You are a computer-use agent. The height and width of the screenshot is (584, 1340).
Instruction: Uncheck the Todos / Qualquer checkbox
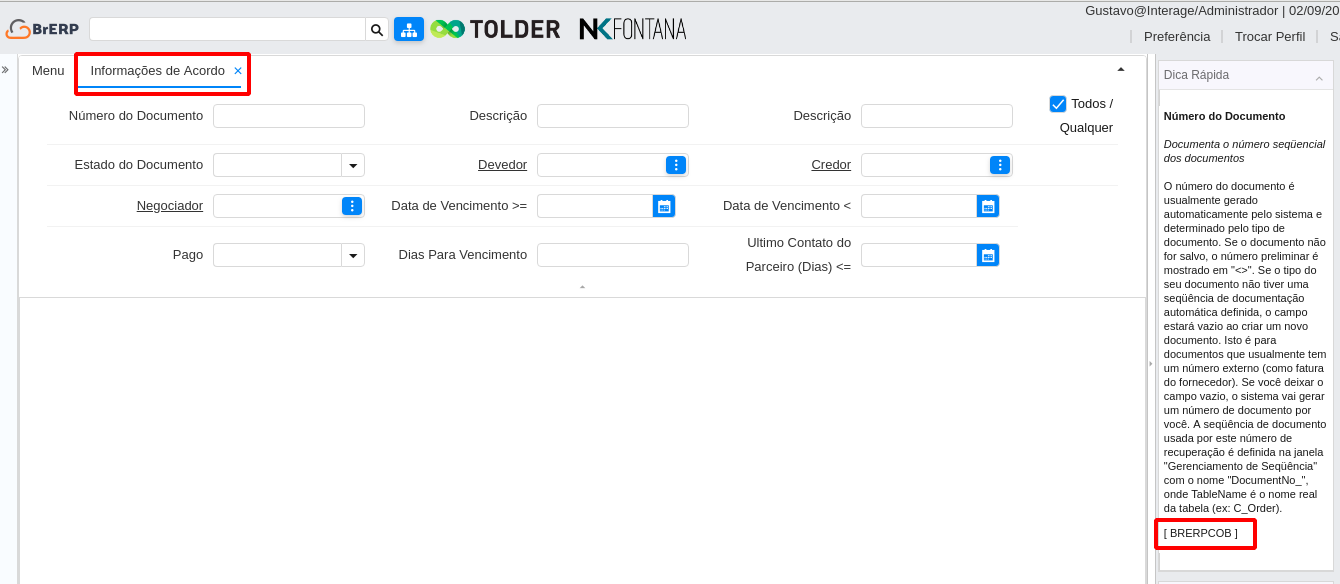click(x=1057, y=102)
